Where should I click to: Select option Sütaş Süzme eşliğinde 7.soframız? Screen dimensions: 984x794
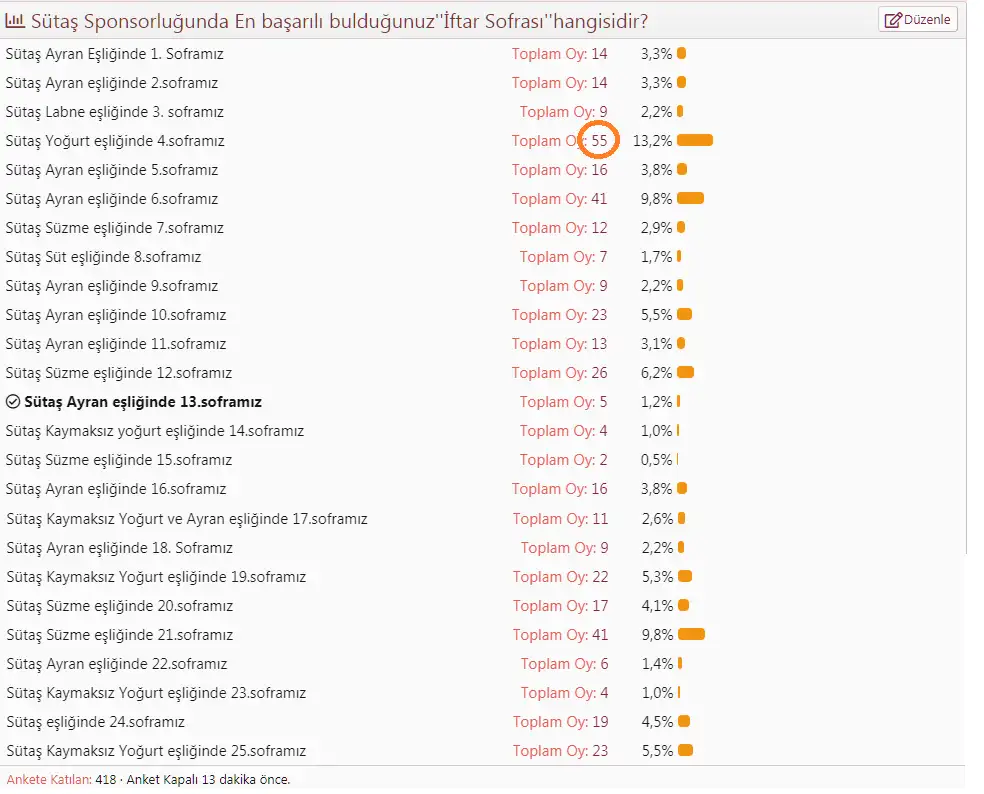pyautogui.click(x=114, y=228)
